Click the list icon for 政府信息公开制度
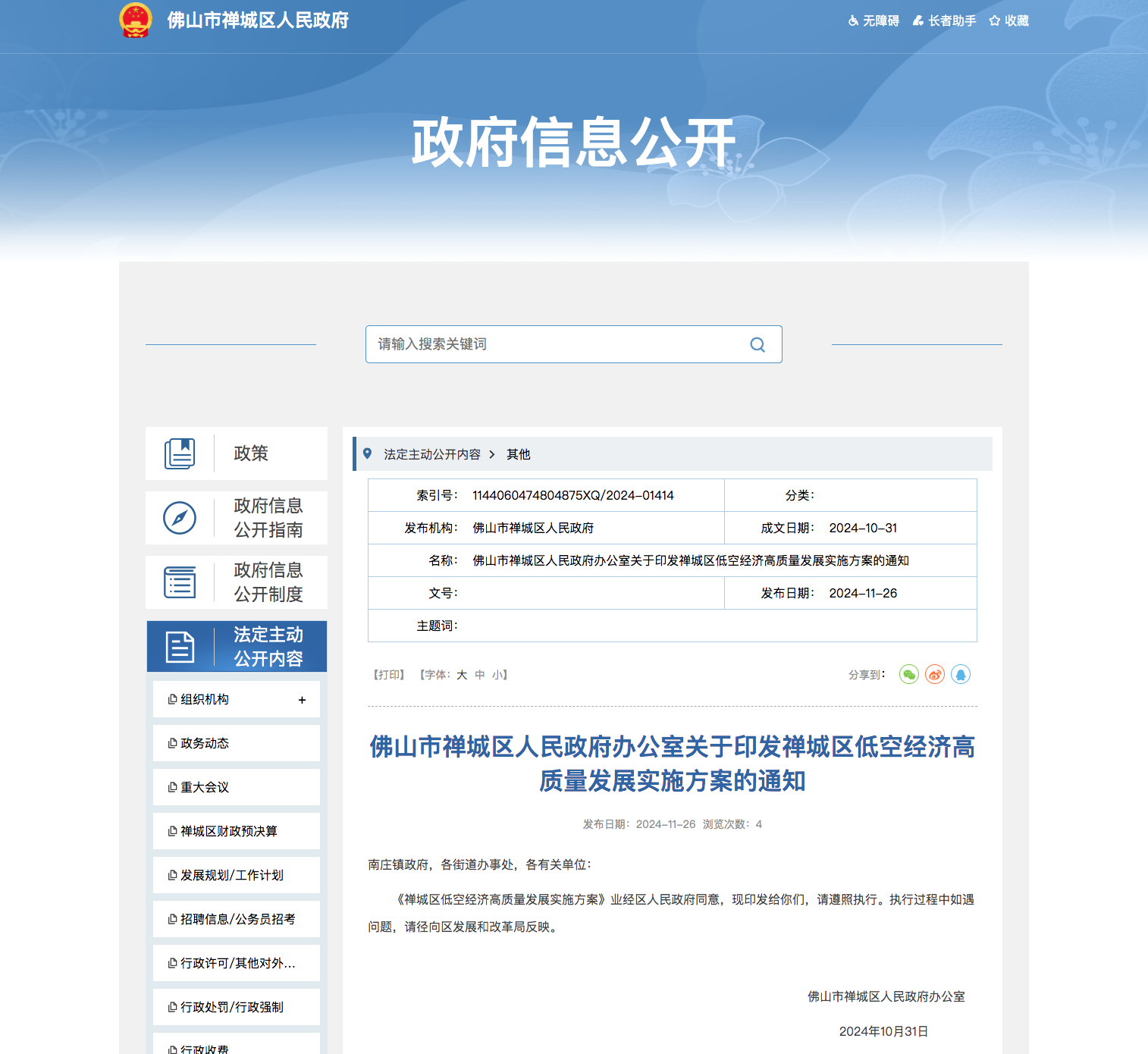 click(x=180, y=582)
